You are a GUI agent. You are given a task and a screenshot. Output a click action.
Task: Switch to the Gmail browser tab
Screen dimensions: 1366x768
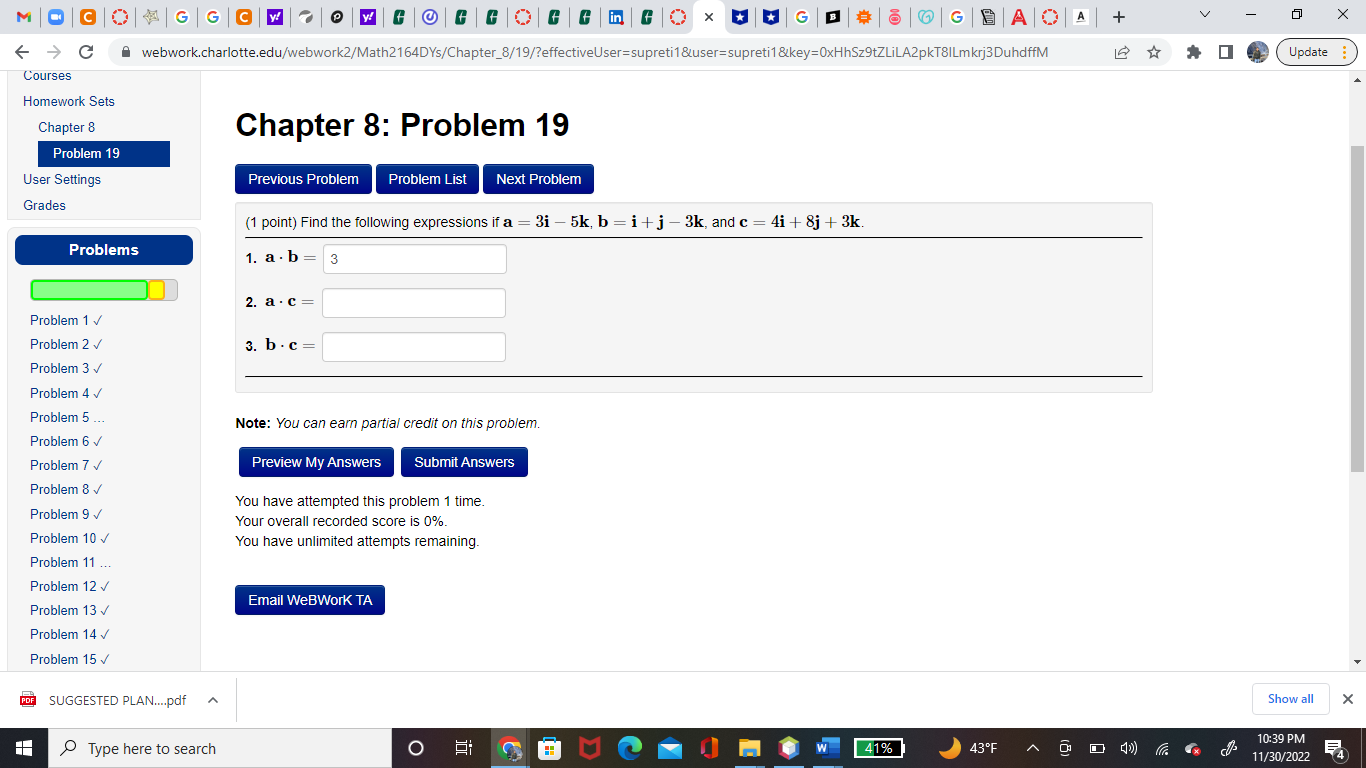24,17
